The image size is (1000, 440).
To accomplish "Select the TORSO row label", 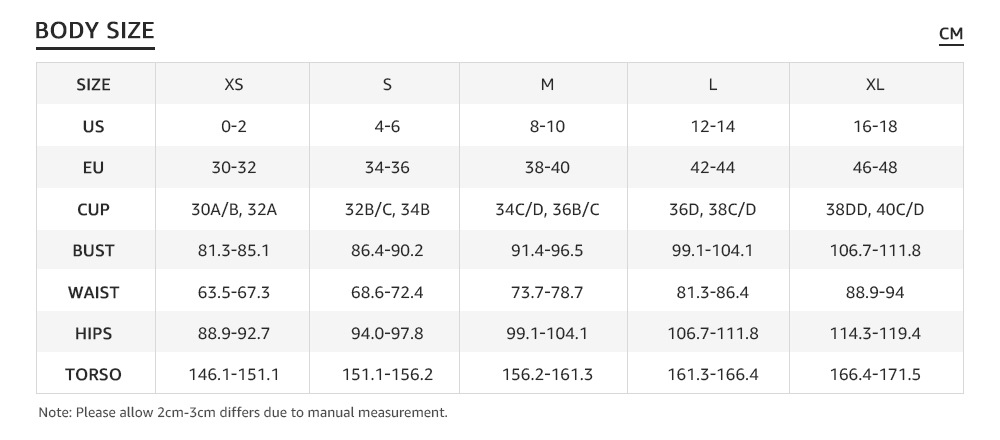I will [93, 376].
